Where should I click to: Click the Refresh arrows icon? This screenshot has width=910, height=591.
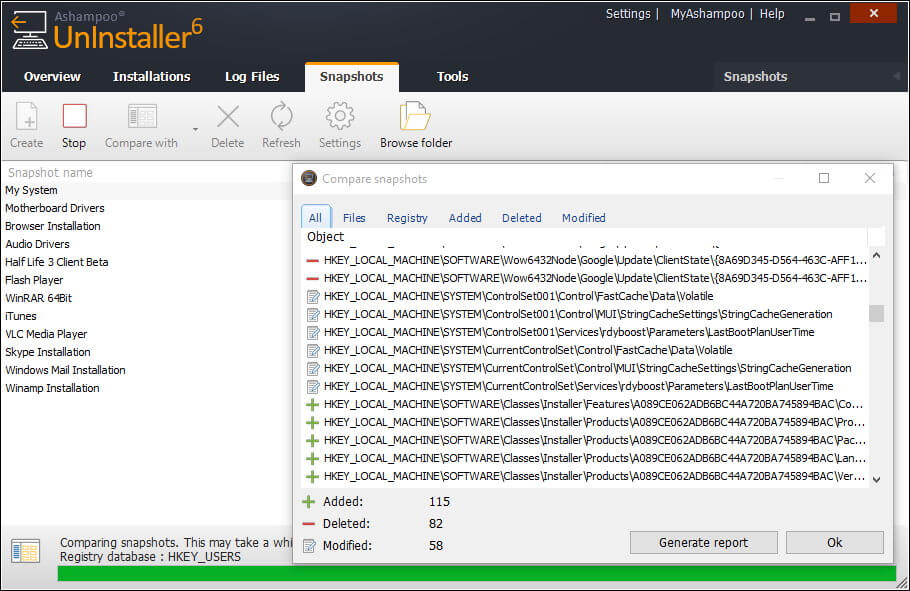coord(281,117)
